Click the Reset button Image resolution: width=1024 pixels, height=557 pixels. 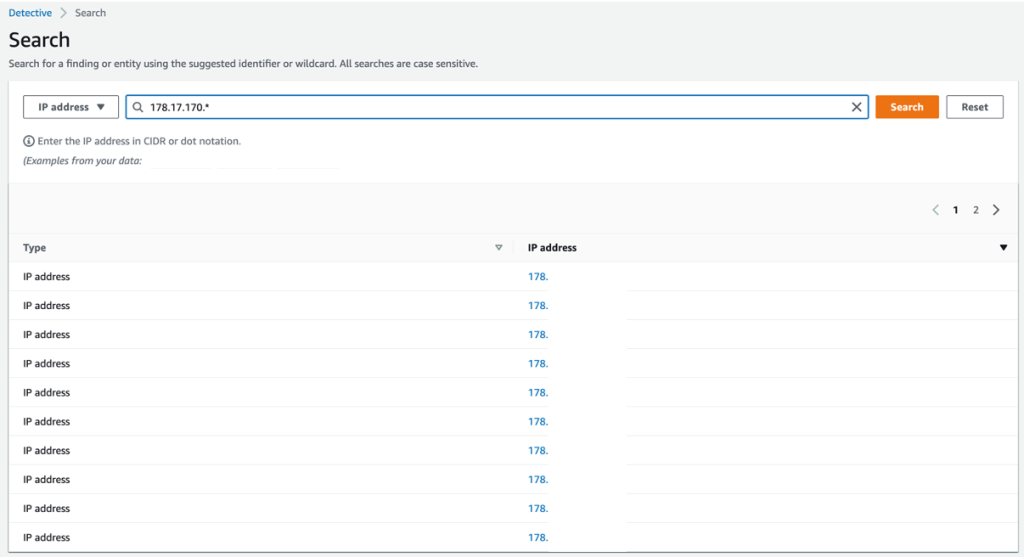click(974, 107)
